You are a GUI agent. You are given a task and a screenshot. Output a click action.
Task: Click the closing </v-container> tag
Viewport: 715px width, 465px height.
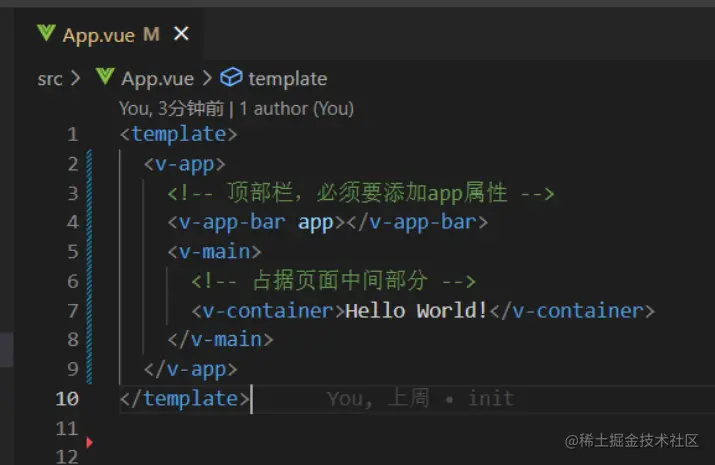tap(572, 311)
